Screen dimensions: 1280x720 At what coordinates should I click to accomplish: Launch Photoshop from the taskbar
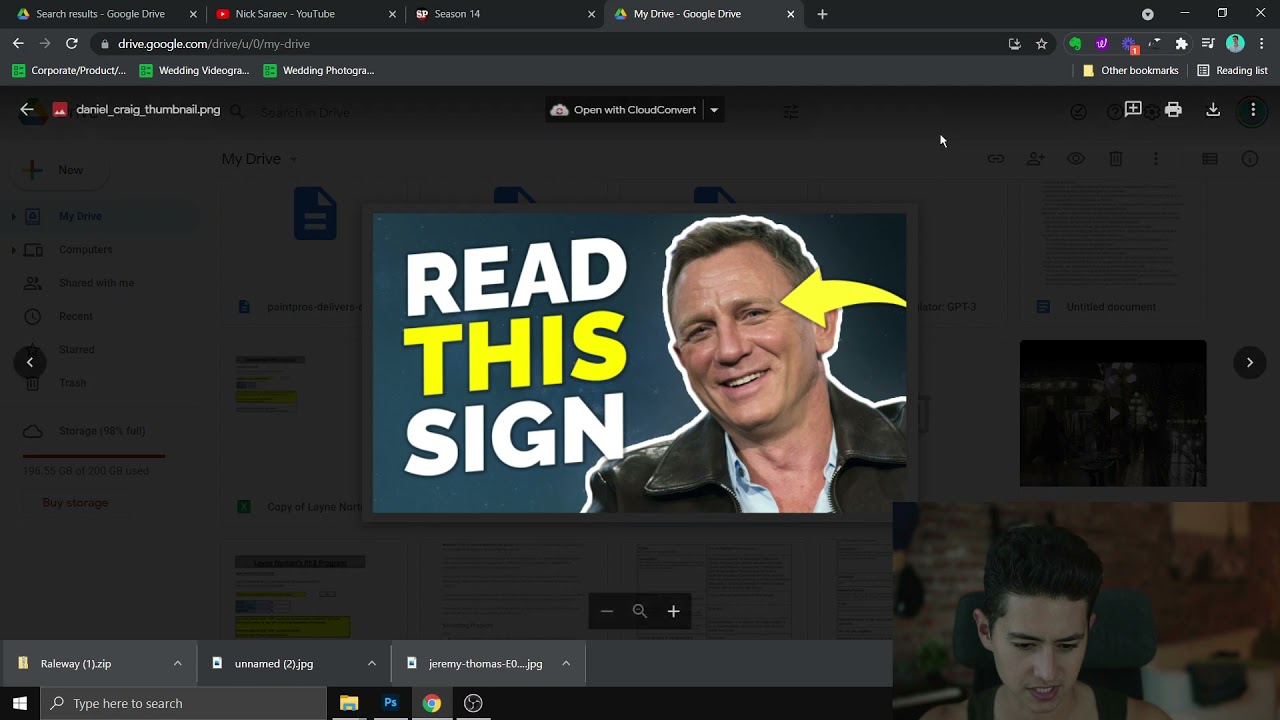(x=390, y=702)
